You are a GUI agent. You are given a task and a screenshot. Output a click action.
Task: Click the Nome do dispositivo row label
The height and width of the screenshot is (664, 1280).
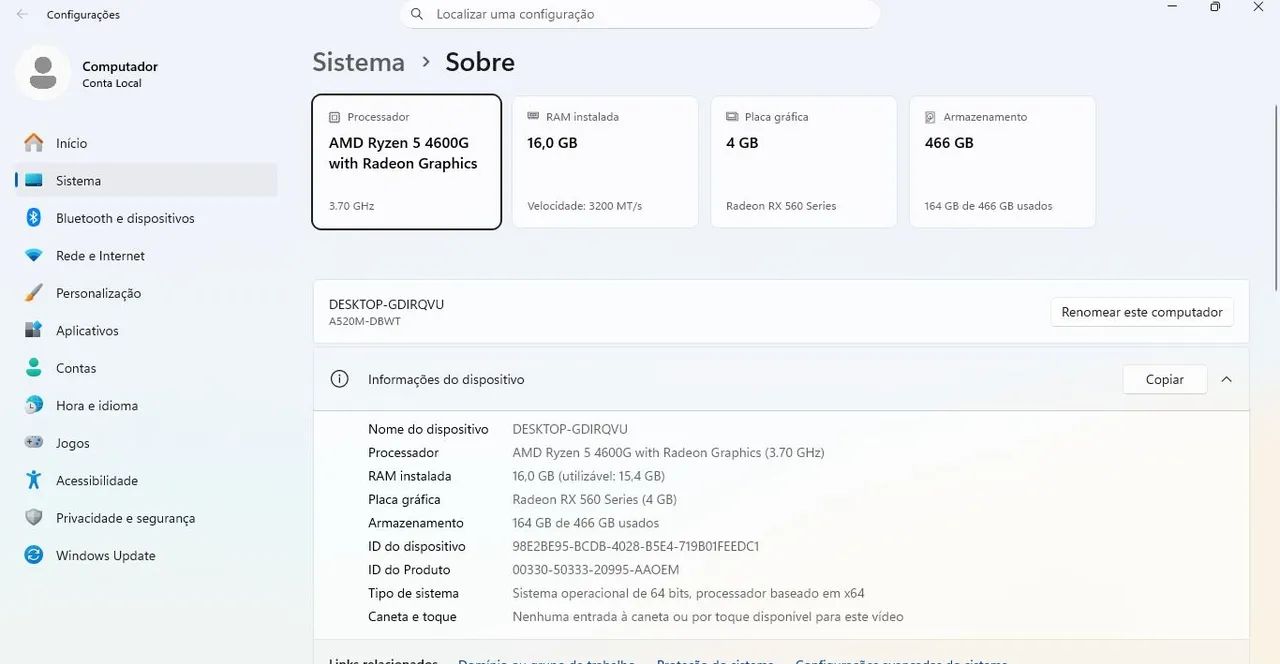[x=428, y=429]
